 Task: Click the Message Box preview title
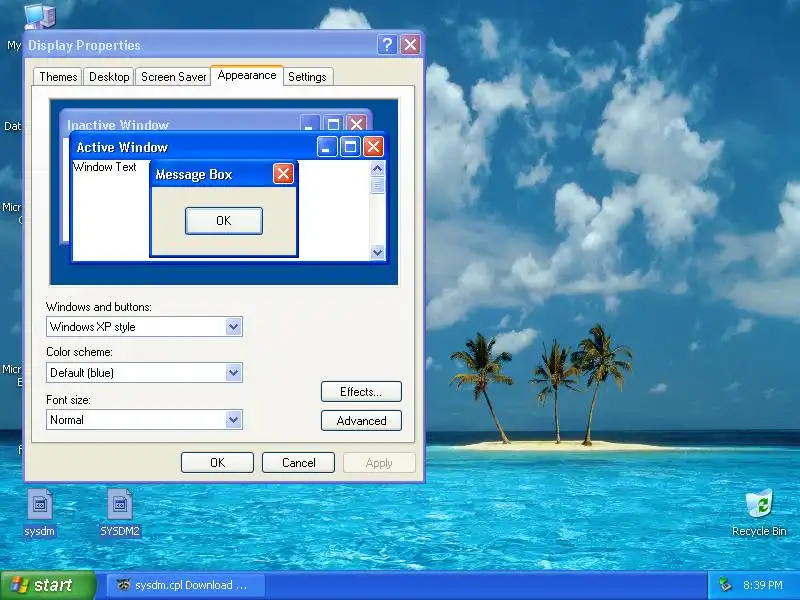tap(194, 174)
